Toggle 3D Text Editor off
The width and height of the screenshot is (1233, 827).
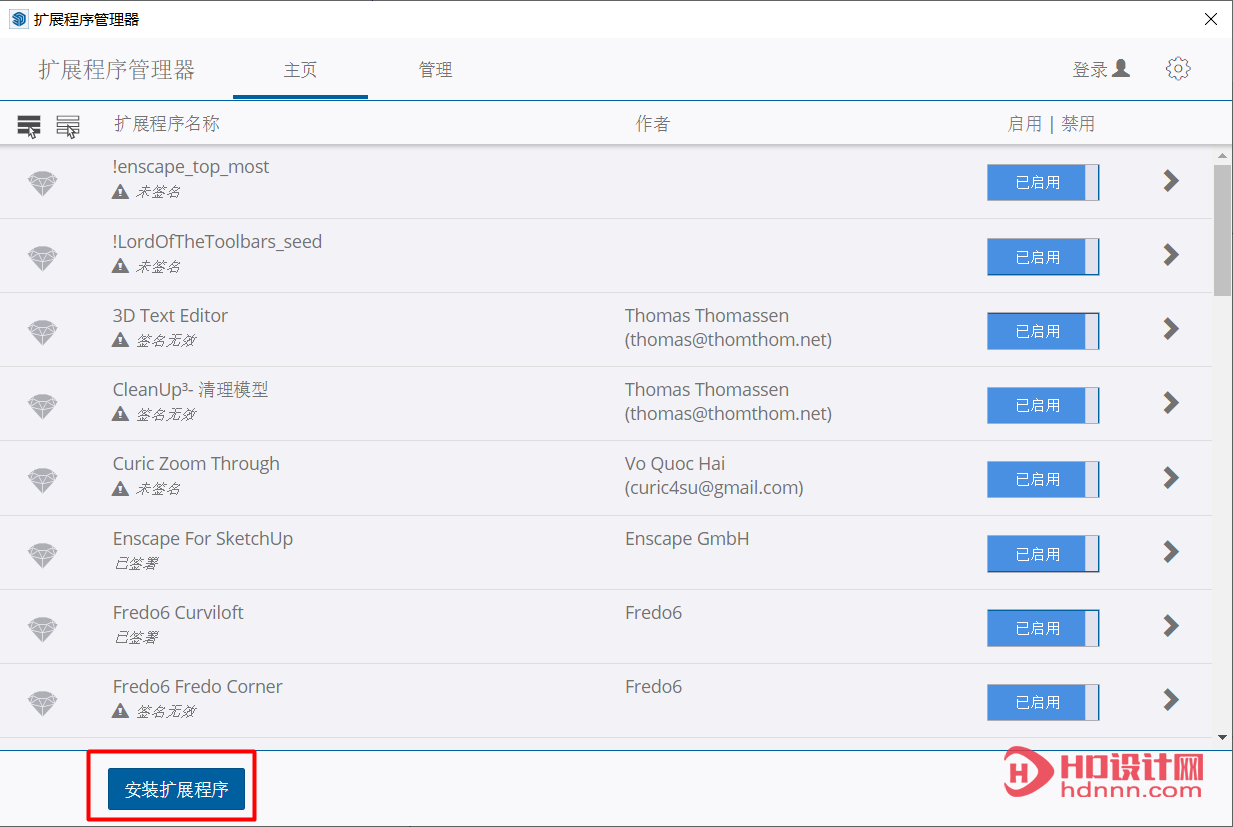tap(1043, 331)
